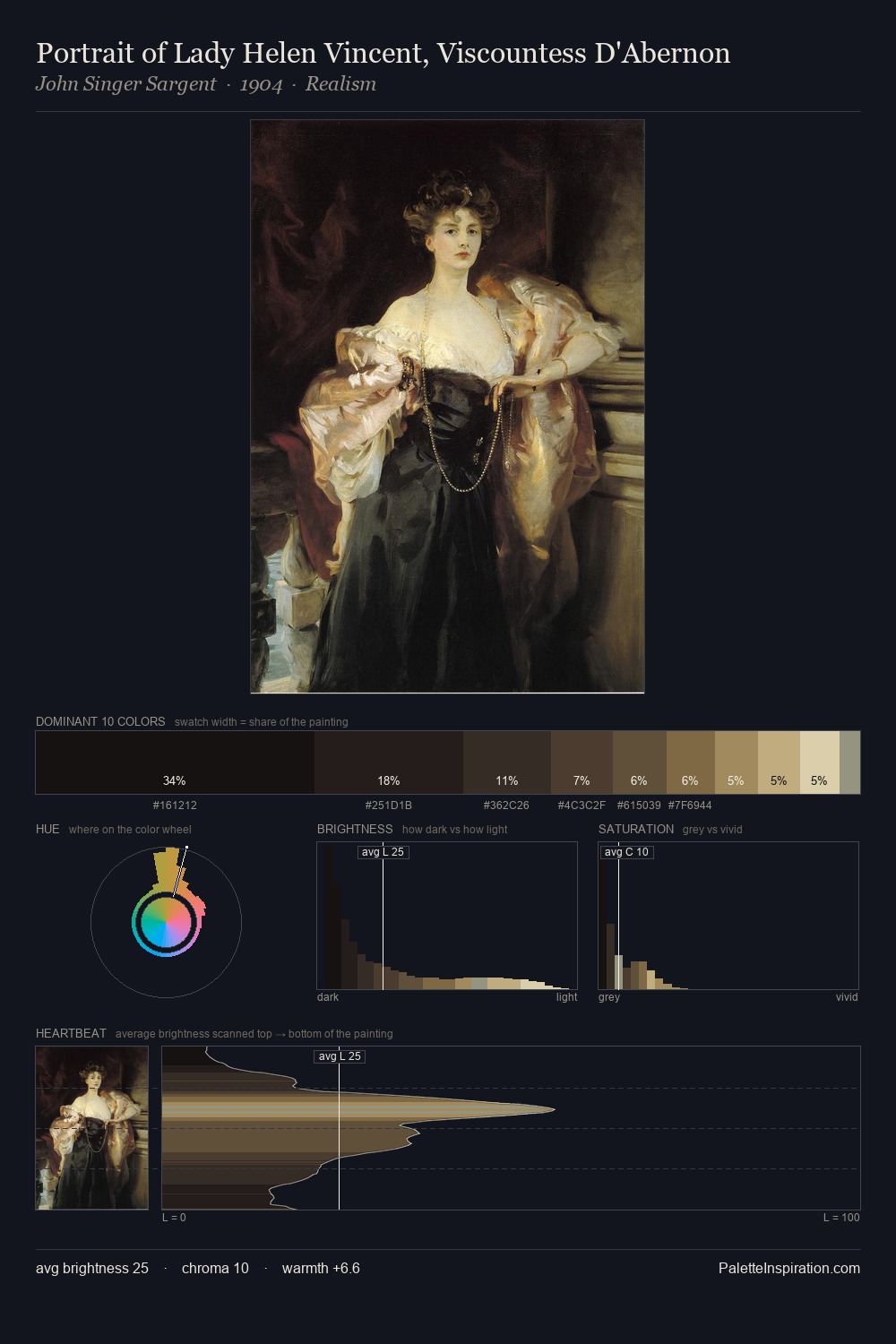
Task: Click the small heartbeat thumbnail of painting
Action: tap(91, 1128)
